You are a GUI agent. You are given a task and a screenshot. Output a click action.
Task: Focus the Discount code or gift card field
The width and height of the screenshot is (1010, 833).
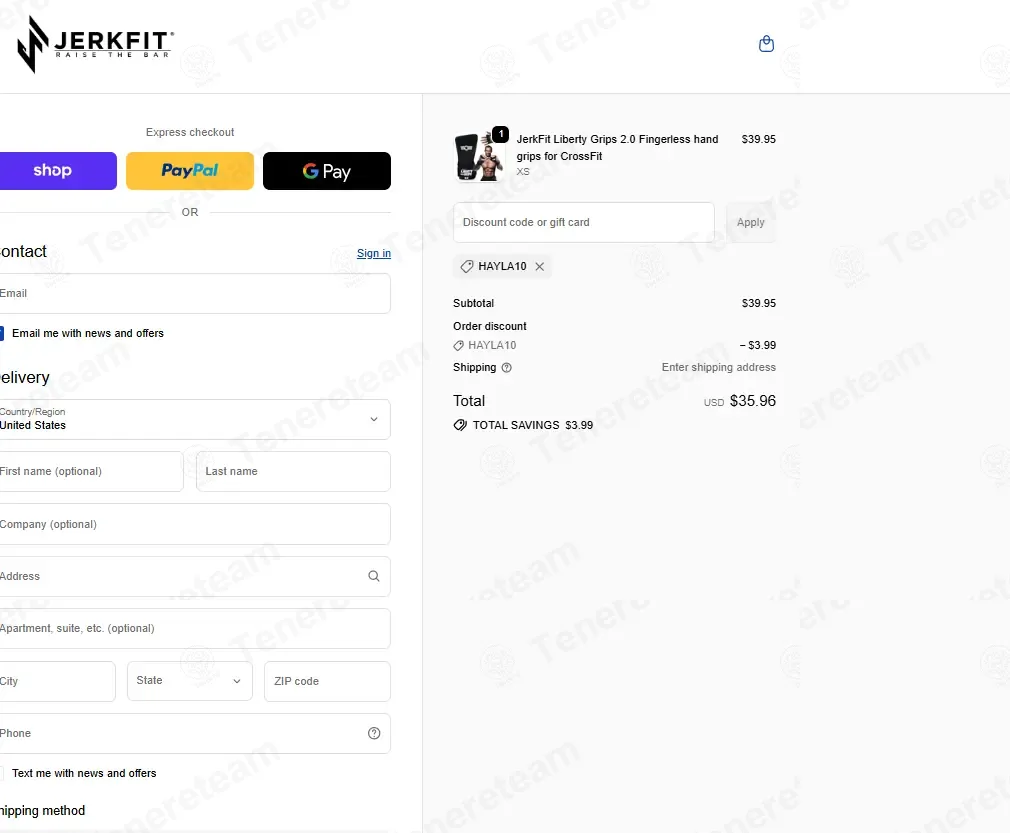584,222
